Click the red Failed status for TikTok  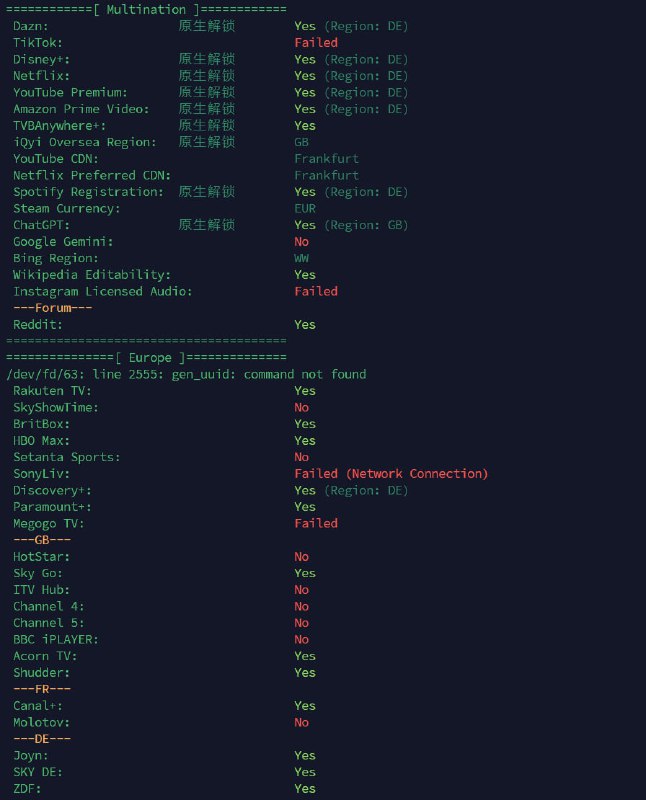click(x=316, y=43)
